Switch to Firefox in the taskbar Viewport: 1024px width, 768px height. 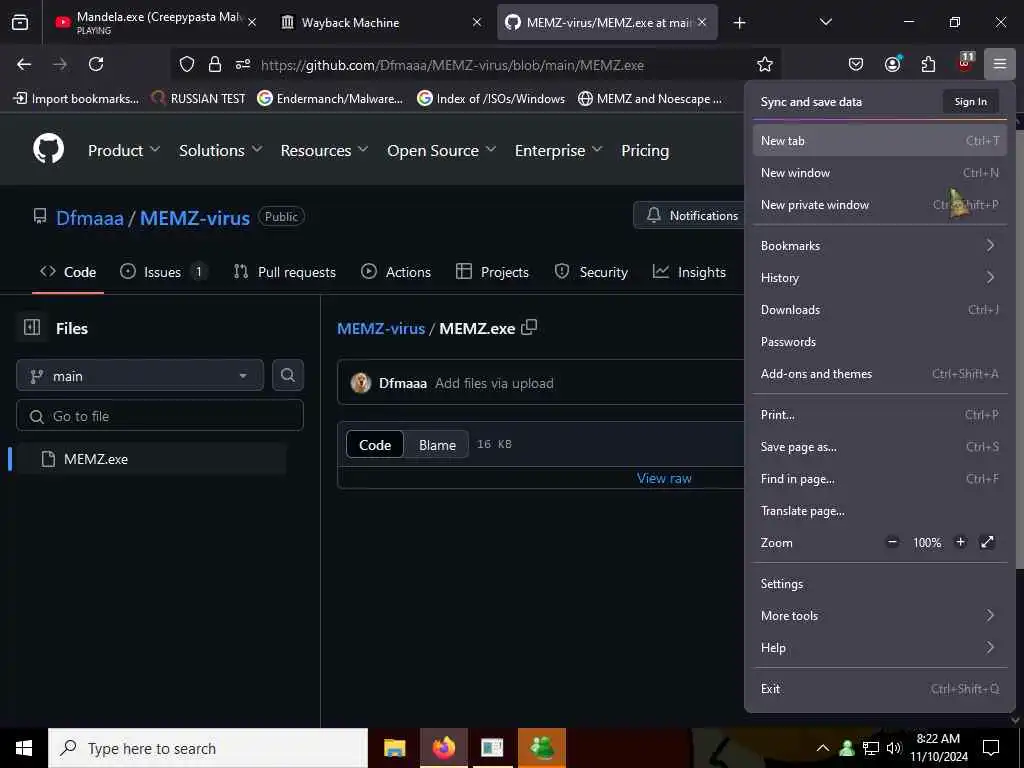[443, 748]
